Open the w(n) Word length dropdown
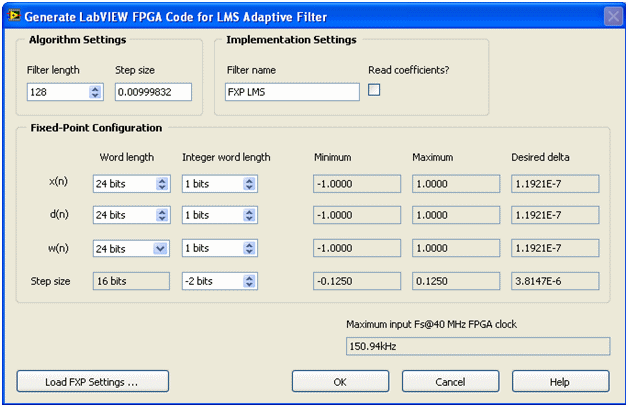 (x=161, y=249)
